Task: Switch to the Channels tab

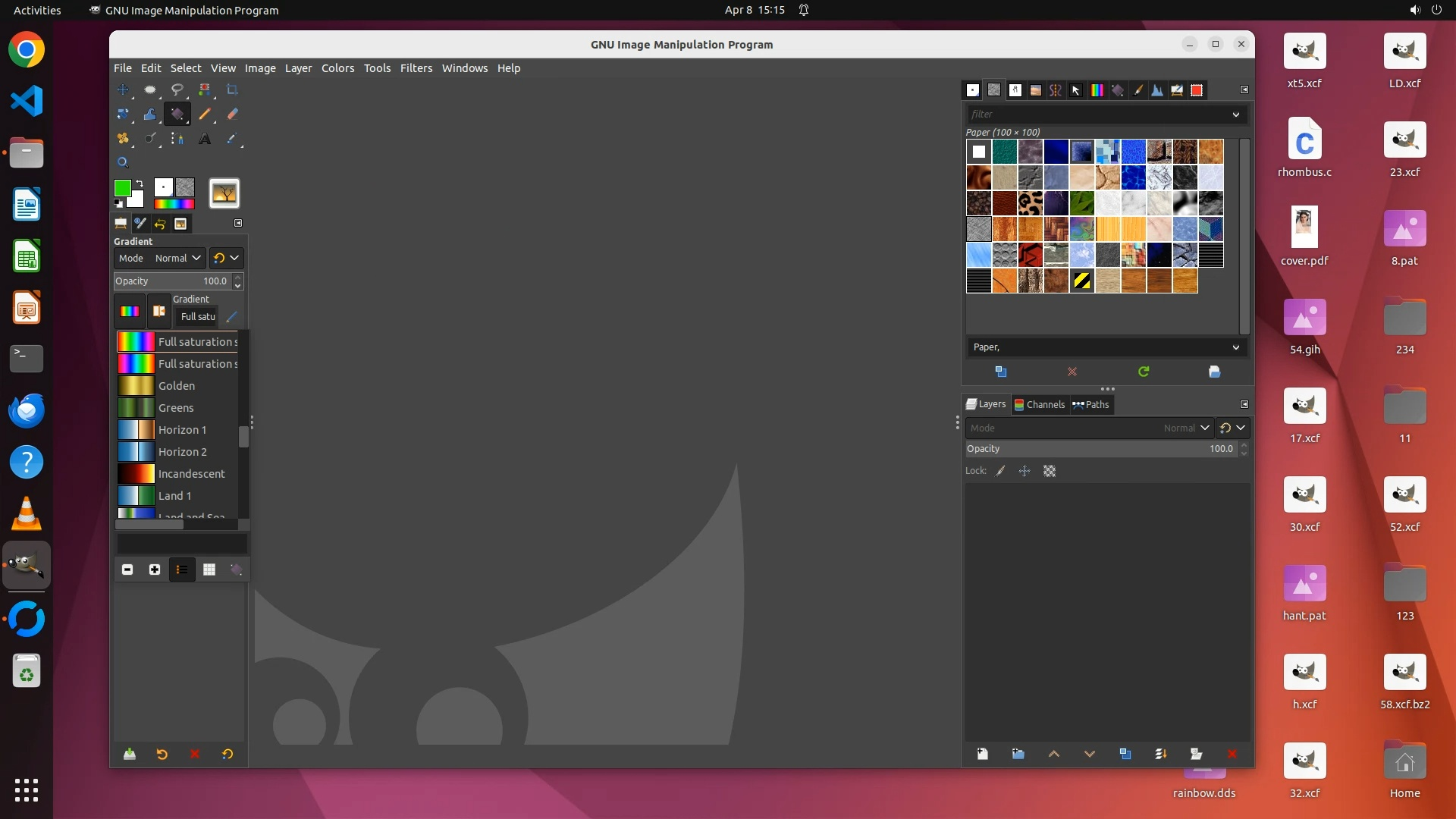Action: (x=1039, y=404)
